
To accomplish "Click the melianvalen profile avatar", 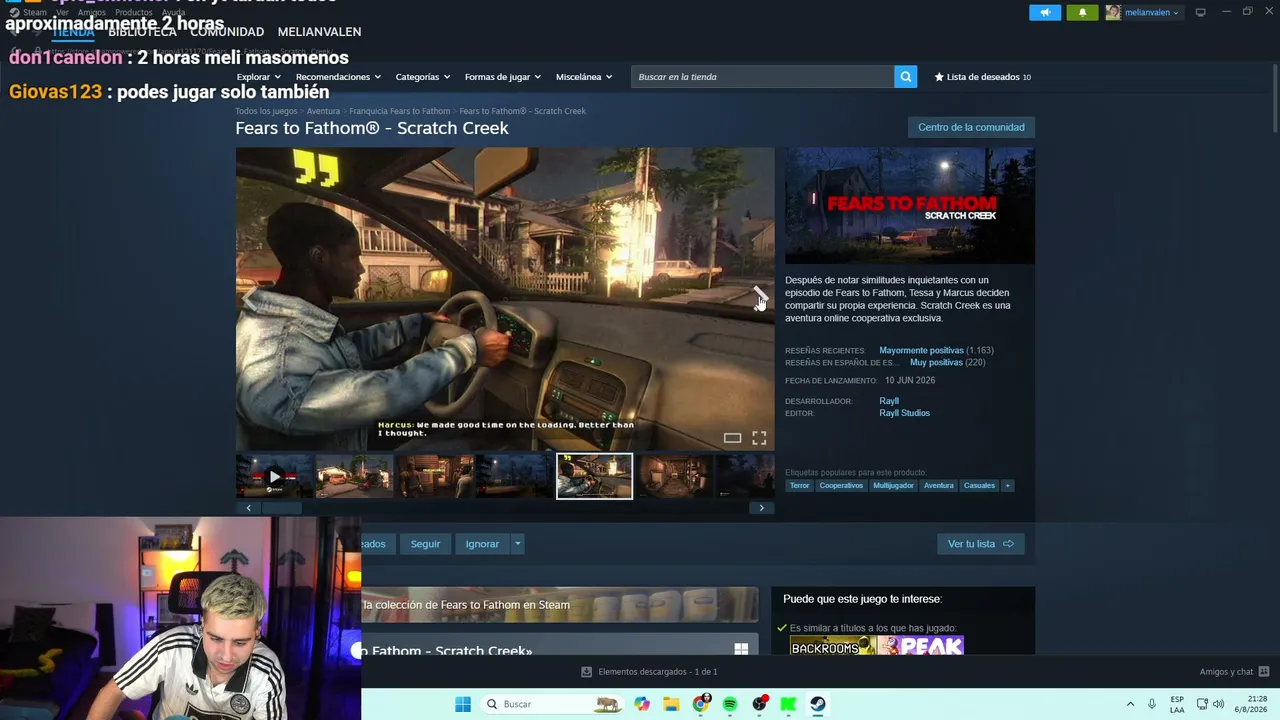I will pyautogui.click(x=1113, y=12).
